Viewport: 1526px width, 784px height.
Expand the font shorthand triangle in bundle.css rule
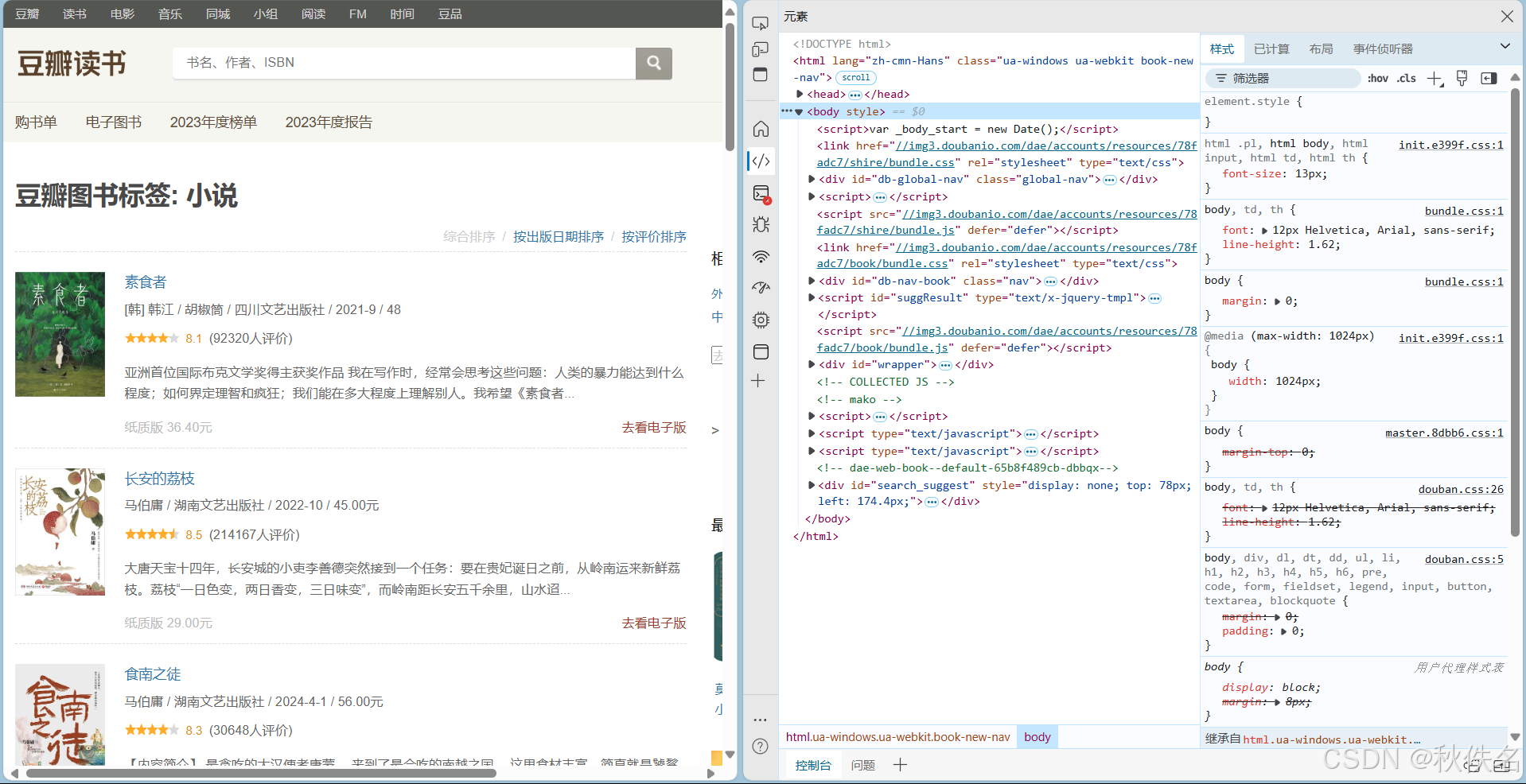(x=1264, y=231)
